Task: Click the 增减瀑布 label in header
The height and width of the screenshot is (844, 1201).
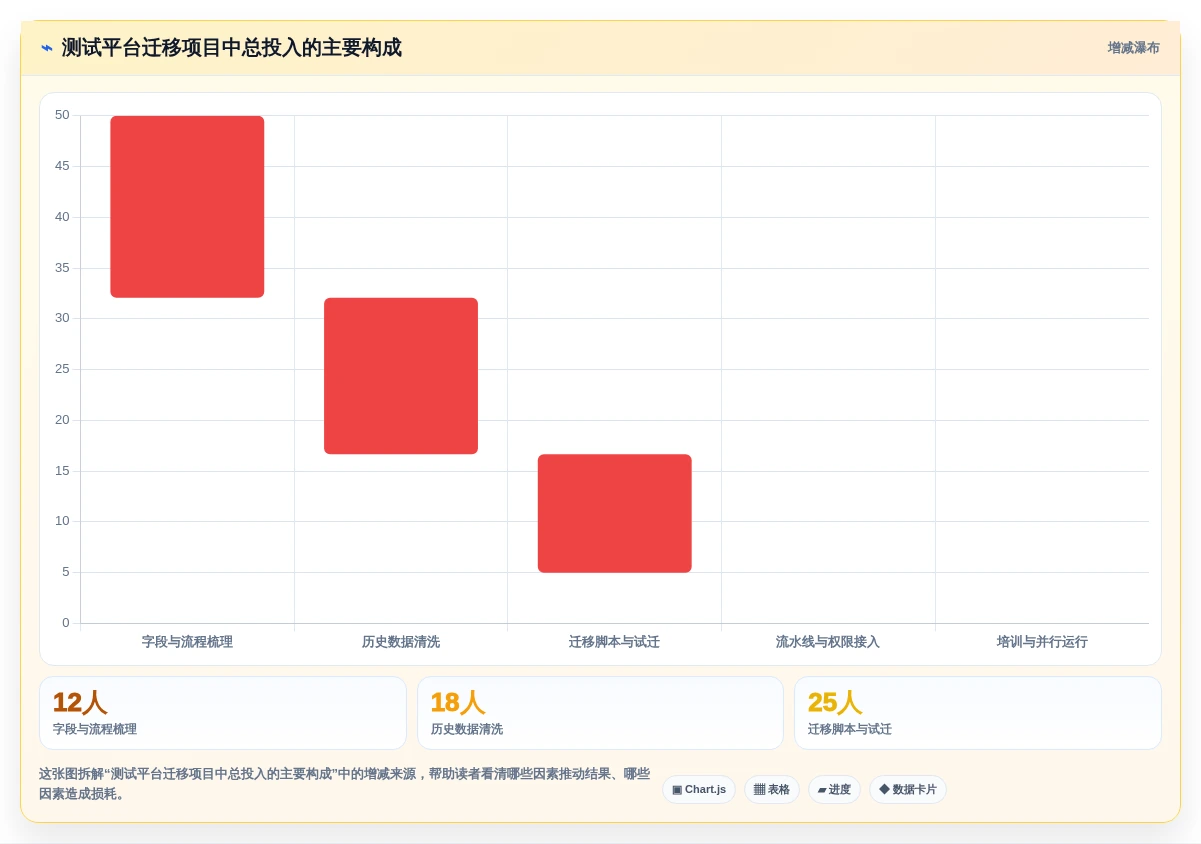Action: click(1133, 48)
